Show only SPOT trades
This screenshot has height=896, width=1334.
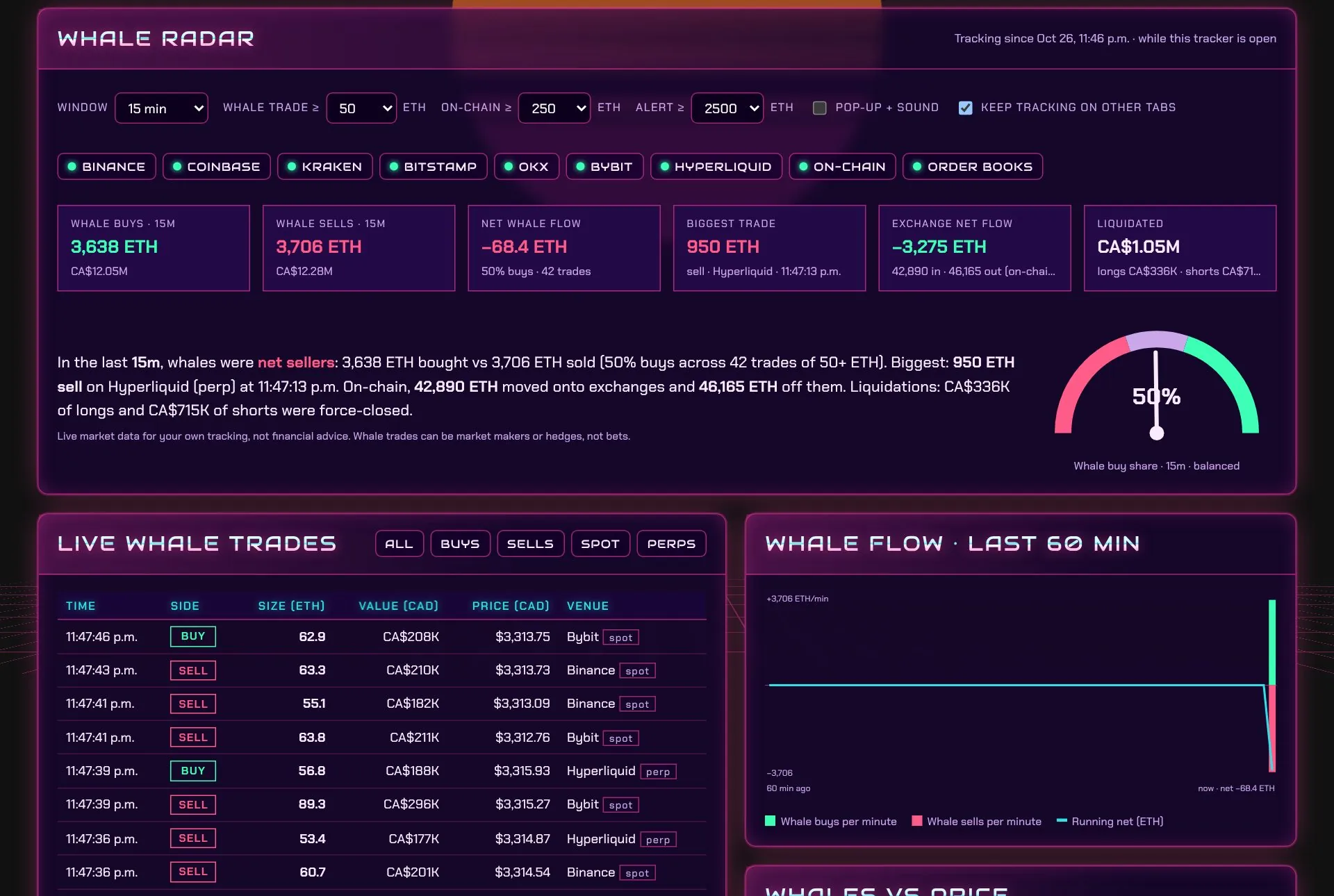600,544
